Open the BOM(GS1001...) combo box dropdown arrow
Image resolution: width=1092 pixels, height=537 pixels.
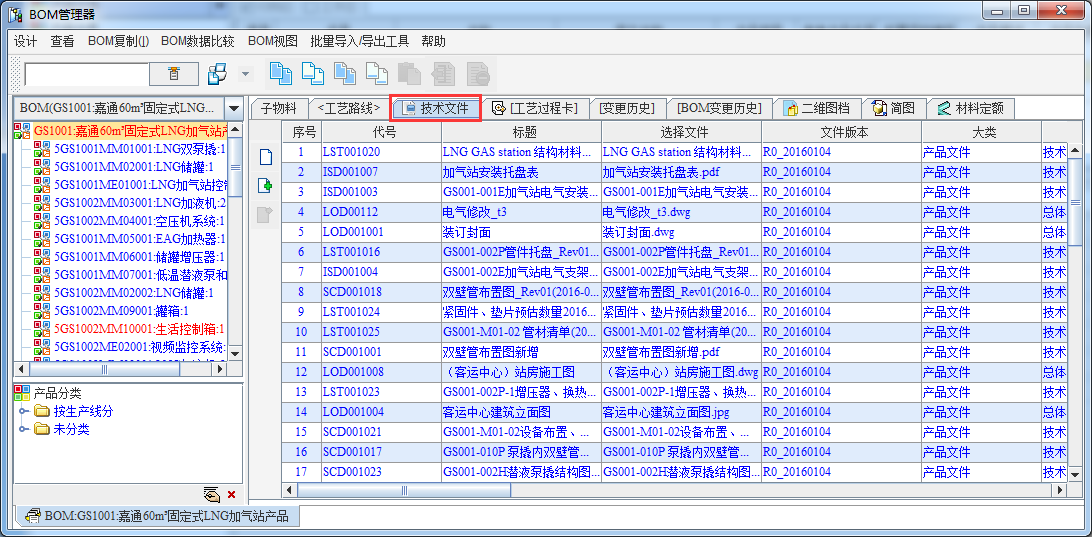click(x=234, y=109)
